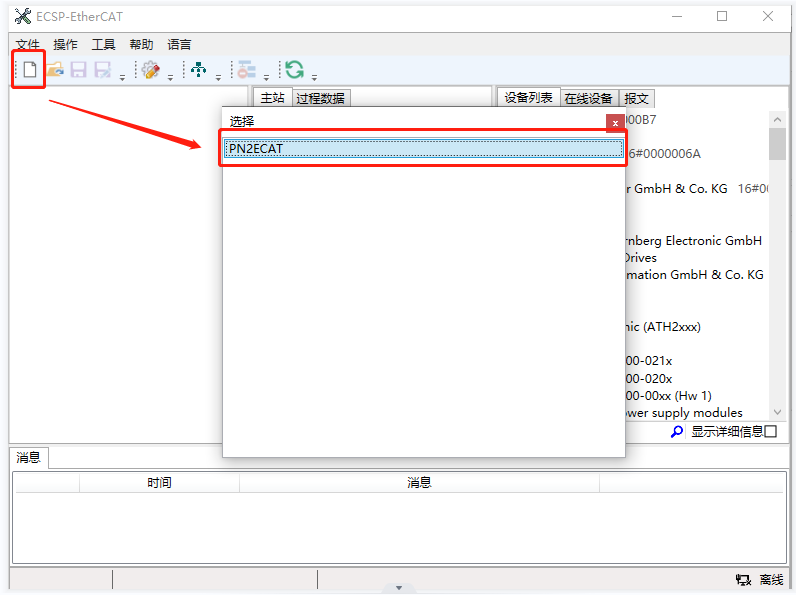Select the 'wer supply modules' list entry
The height and width of the screenshot is (595, 796).
684,413
